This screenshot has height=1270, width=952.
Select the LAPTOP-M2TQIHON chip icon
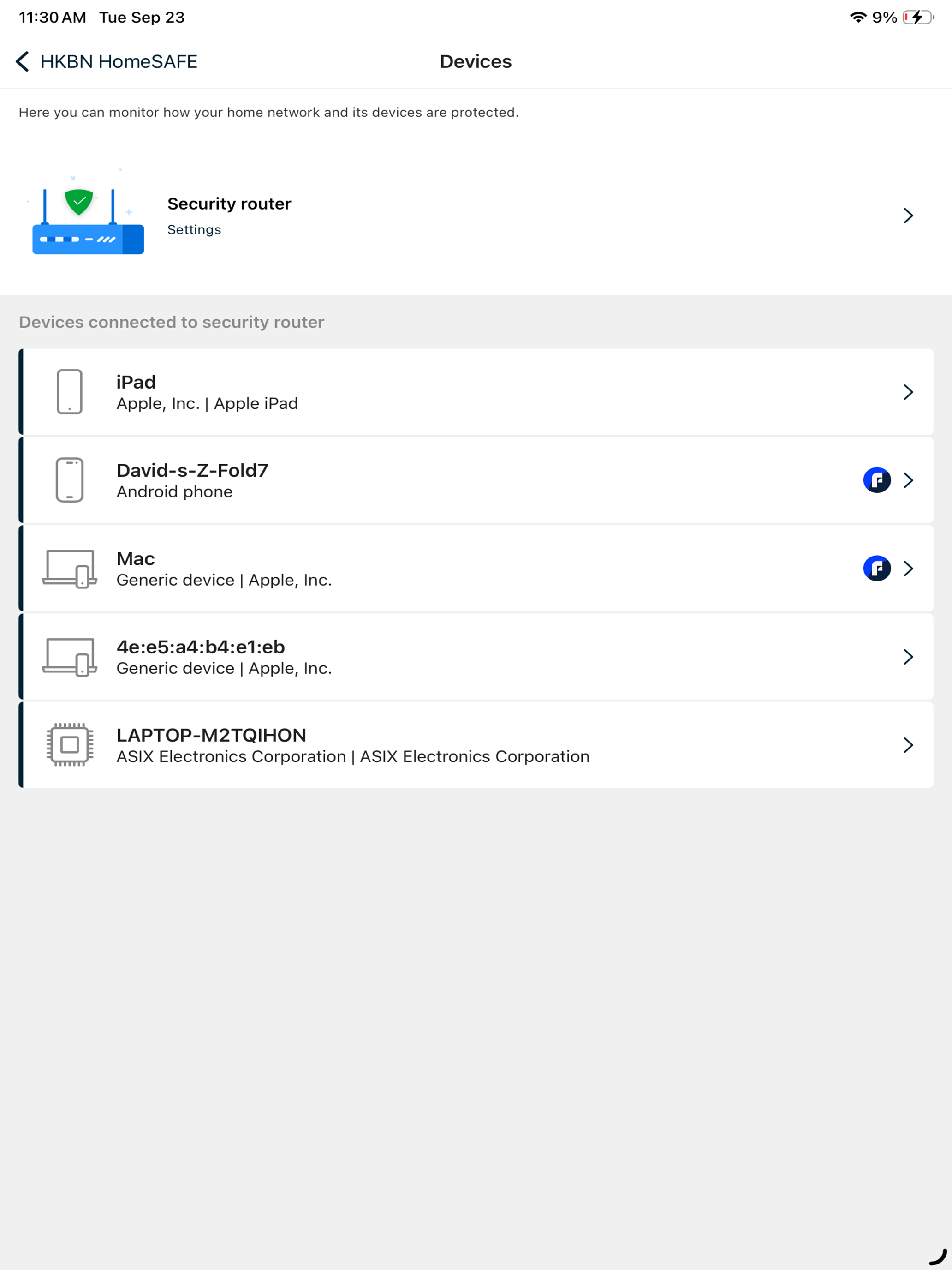(70, 745)
